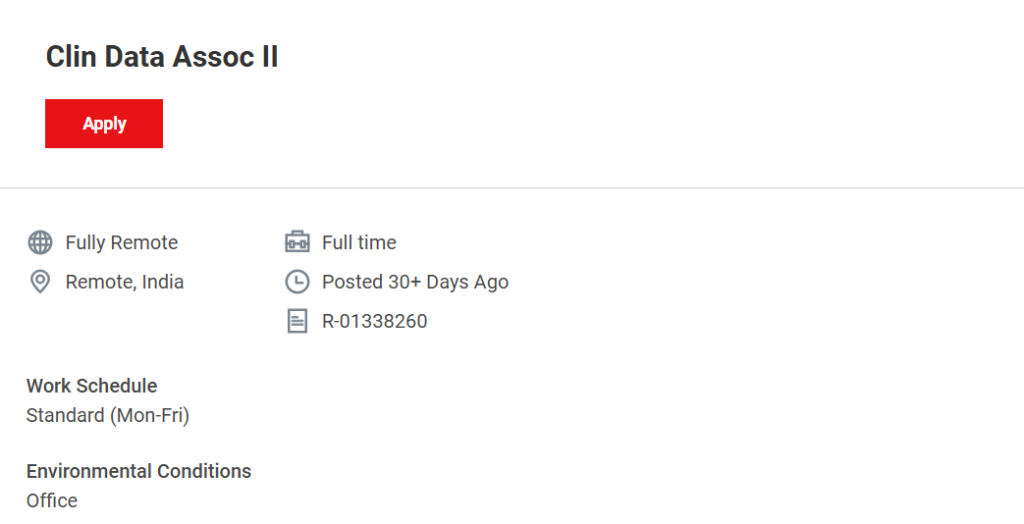Click the Fully Remote label
This screenshot has width=1024, height=524.
[x=121, y=242]
